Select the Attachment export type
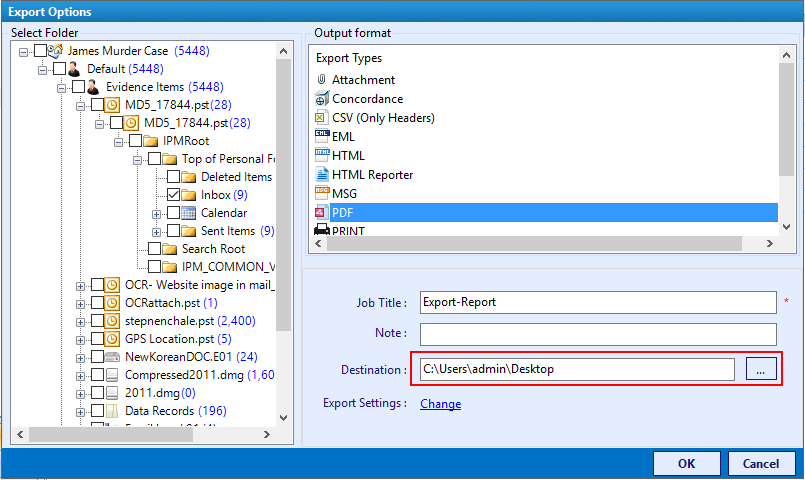805x480 pixels. tap(363, 80)
